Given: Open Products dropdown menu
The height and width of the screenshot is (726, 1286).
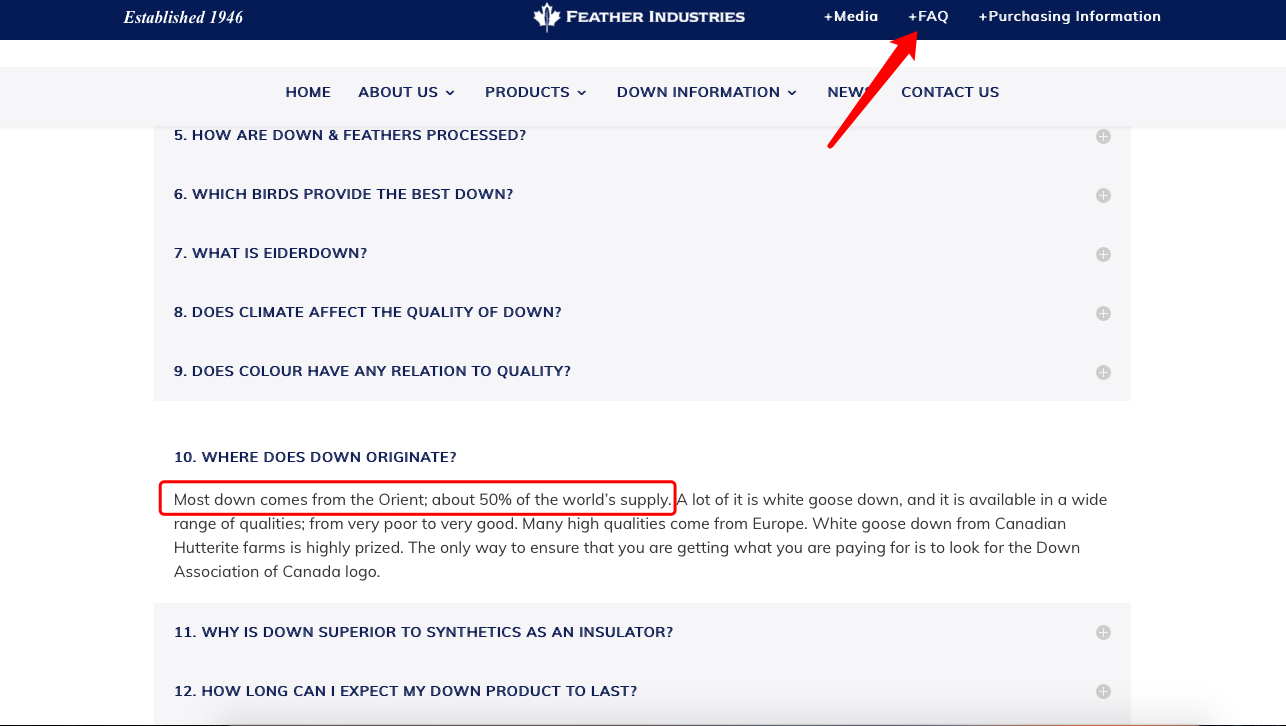Looking at the screenshot, I should (536, 92).
